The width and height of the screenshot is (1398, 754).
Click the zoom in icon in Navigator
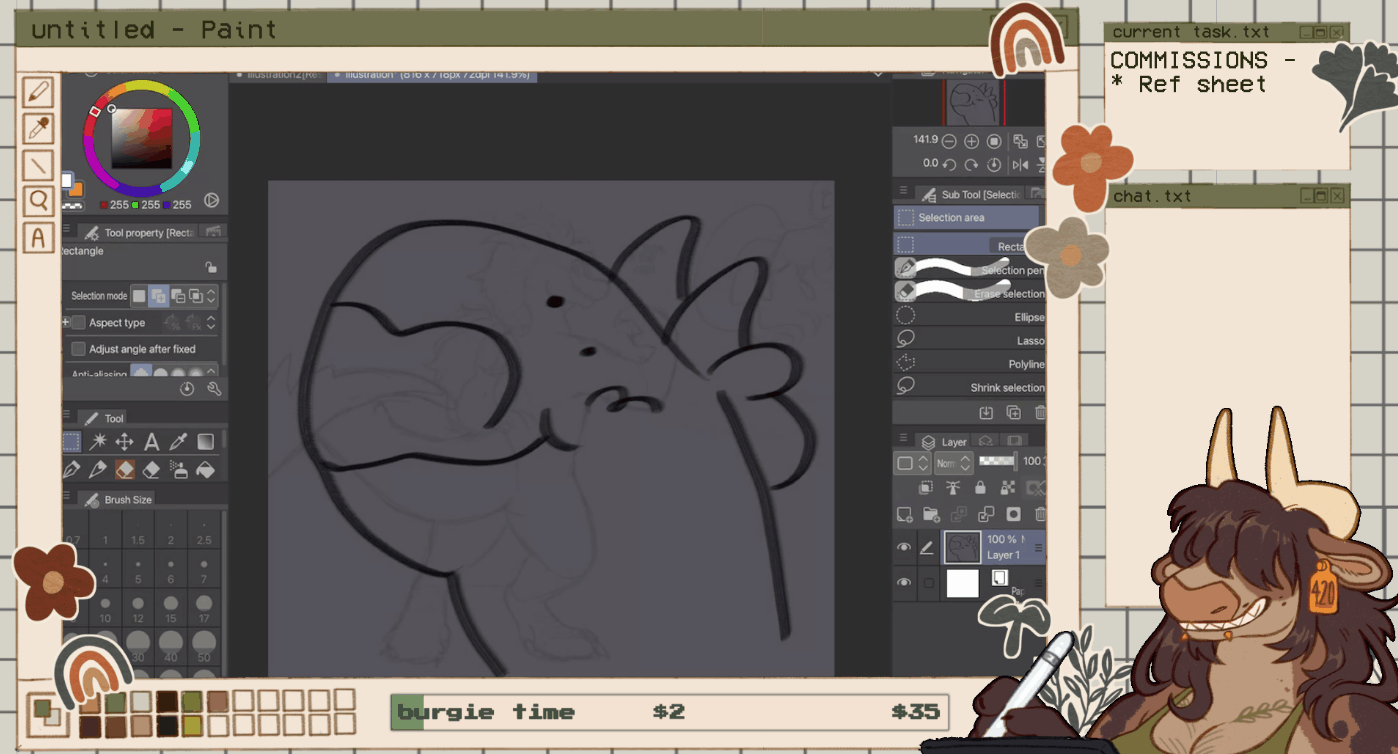pyautogui.click(x=971, y=142)
